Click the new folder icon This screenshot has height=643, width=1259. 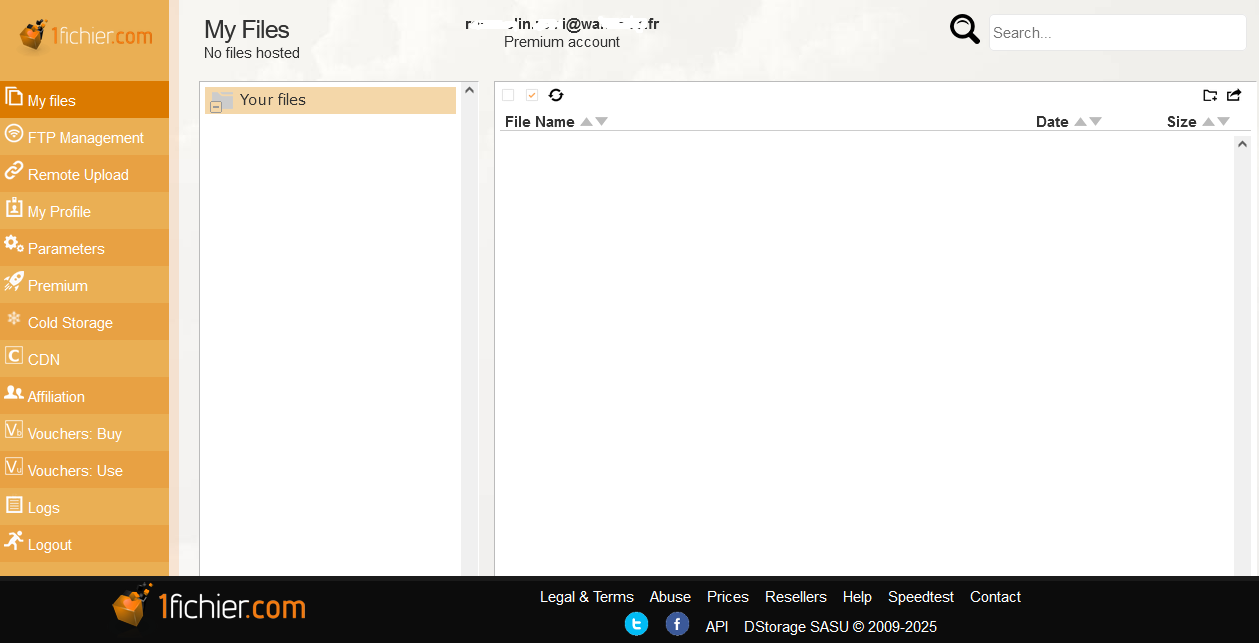[1210, 95]
